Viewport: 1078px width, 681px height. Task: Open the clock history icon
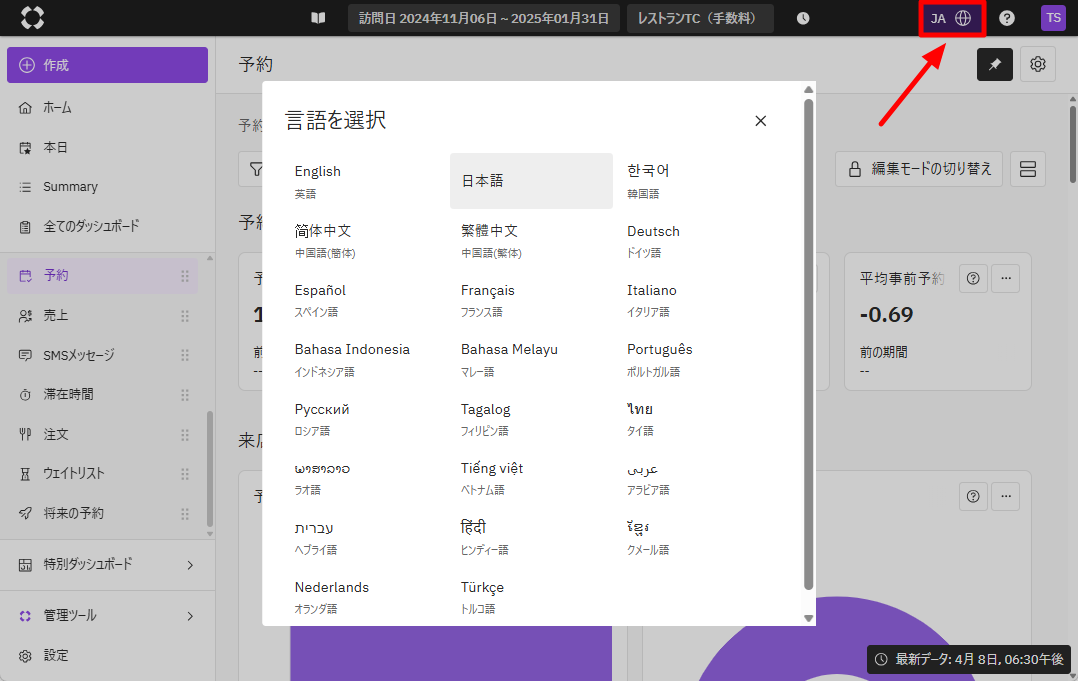click(803, 18)
